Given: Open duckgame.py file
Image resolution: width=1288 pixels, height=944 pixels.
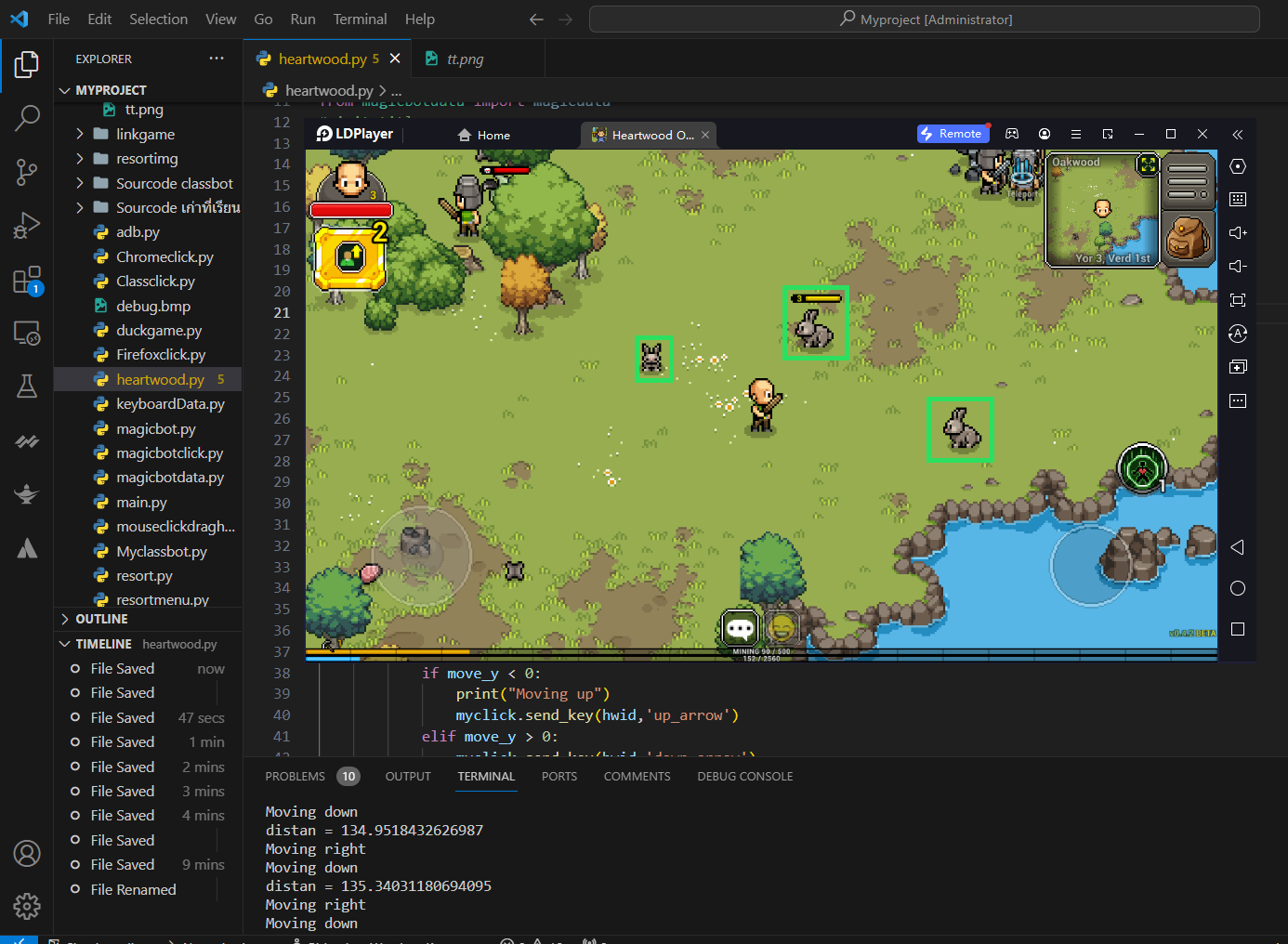Looking at the screenshot, I should click(159, 330).
